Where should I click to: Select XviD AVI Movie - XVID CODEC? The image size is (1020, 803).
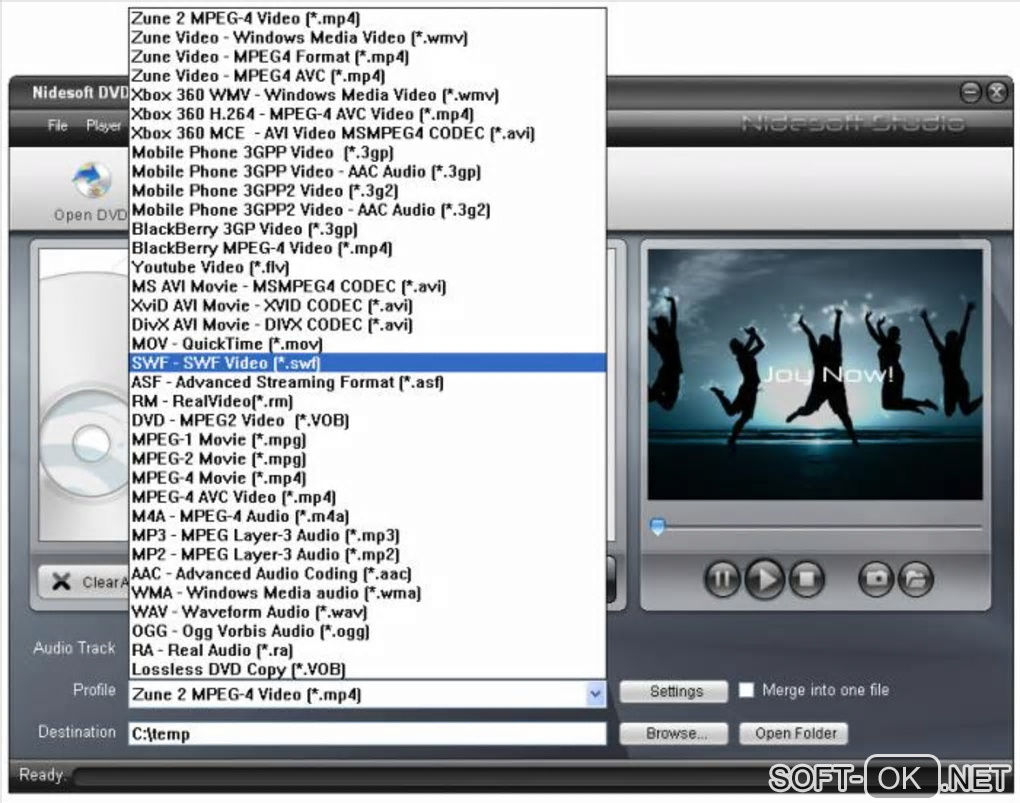[x=368, y=305]
